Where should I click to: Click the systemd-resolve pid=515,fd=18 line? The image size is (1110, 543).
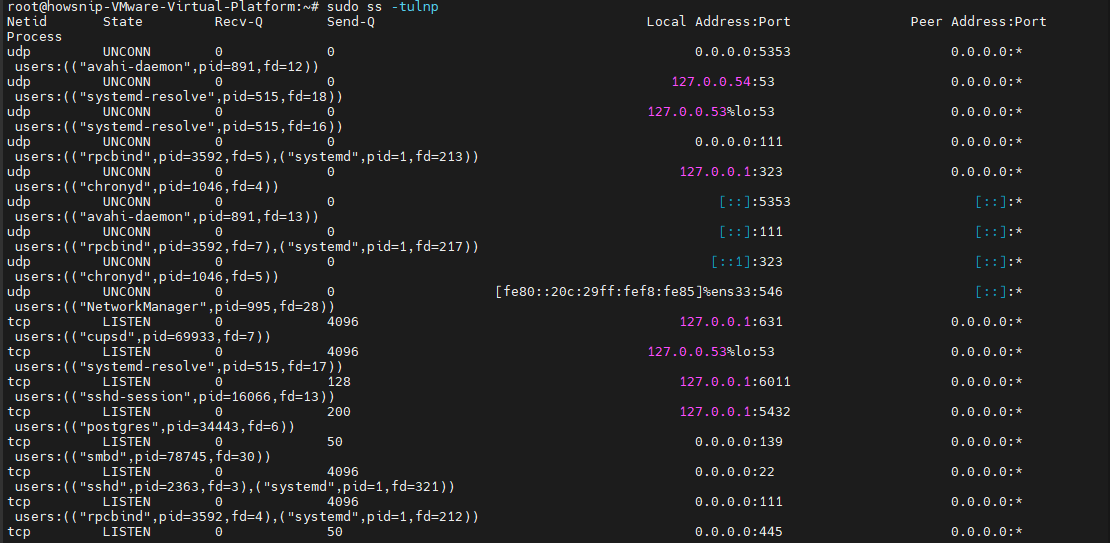pos(178,96)
